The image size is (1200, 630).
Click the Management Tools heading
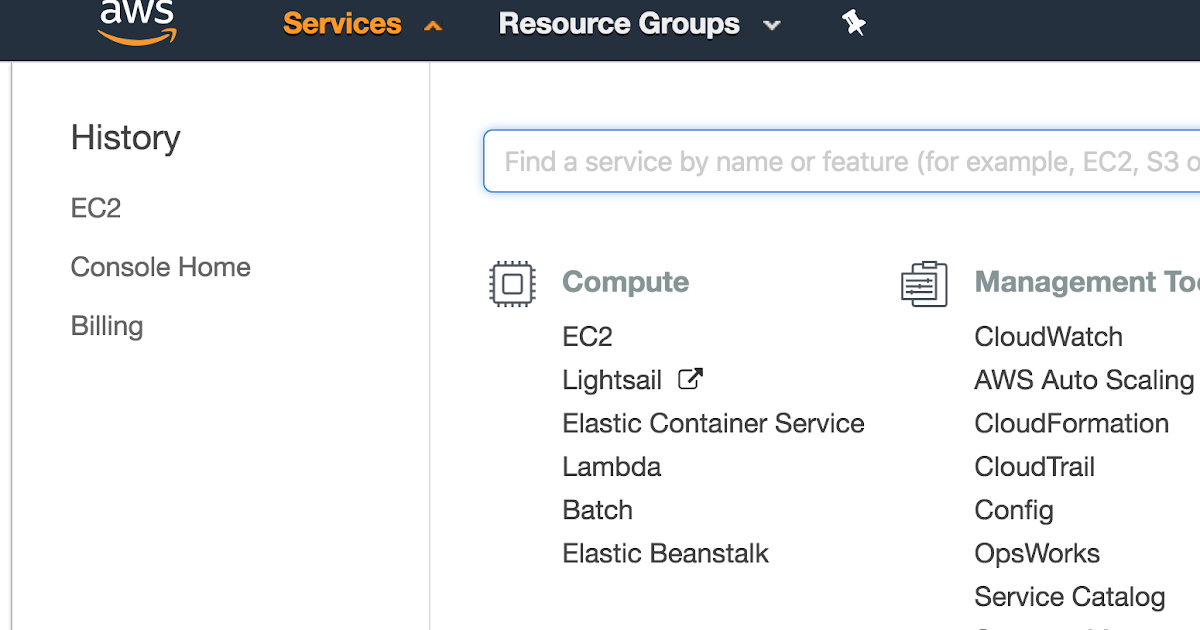tap(1087, 282)
